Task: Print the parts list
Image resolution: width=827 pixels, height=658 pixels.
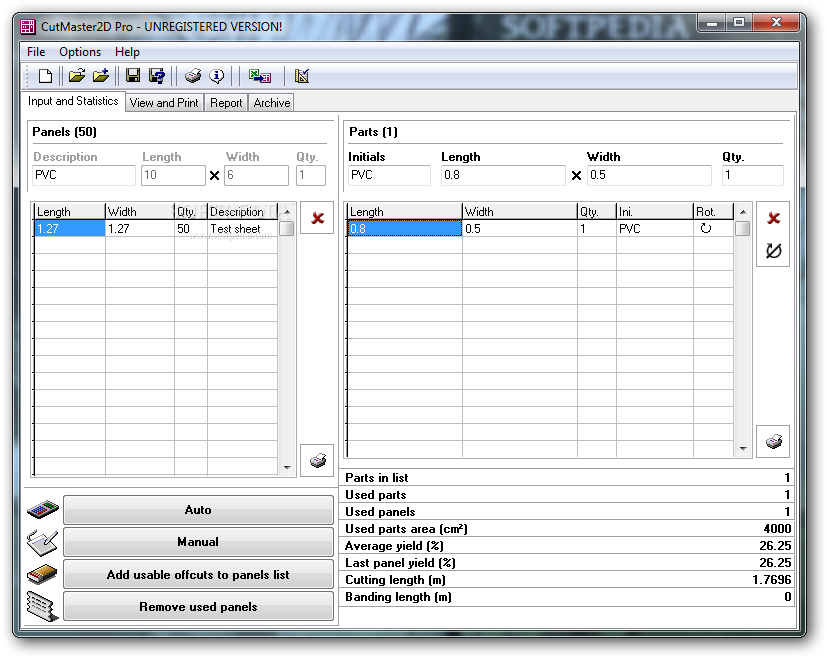Action: [773, 441]
